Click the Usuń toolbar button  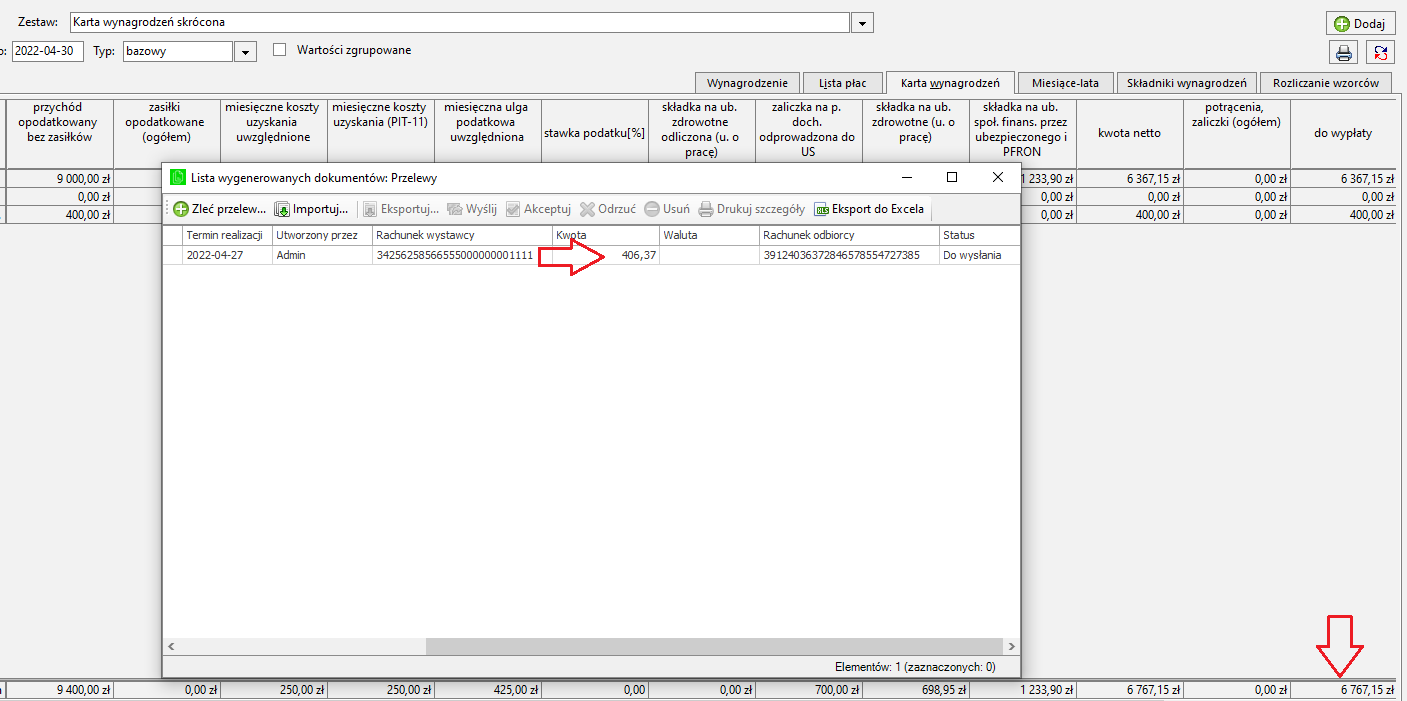(x=667, y=210)
